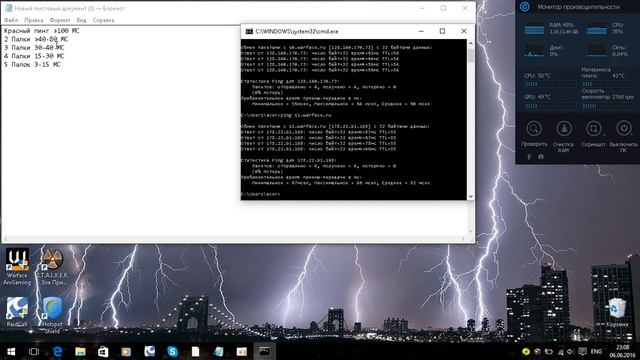Switch the ENG input language indicator
The image size is (640, 360).
tap(596, 351)
